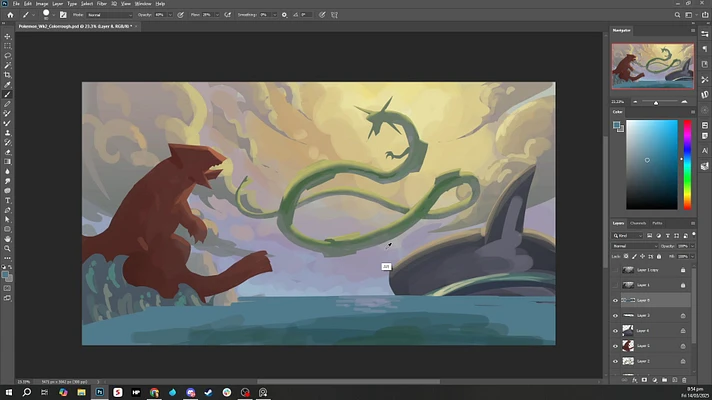Viewport: 712px width, 400px height.
Task: Create a new layer icon
Action: (x=674, y=380)
